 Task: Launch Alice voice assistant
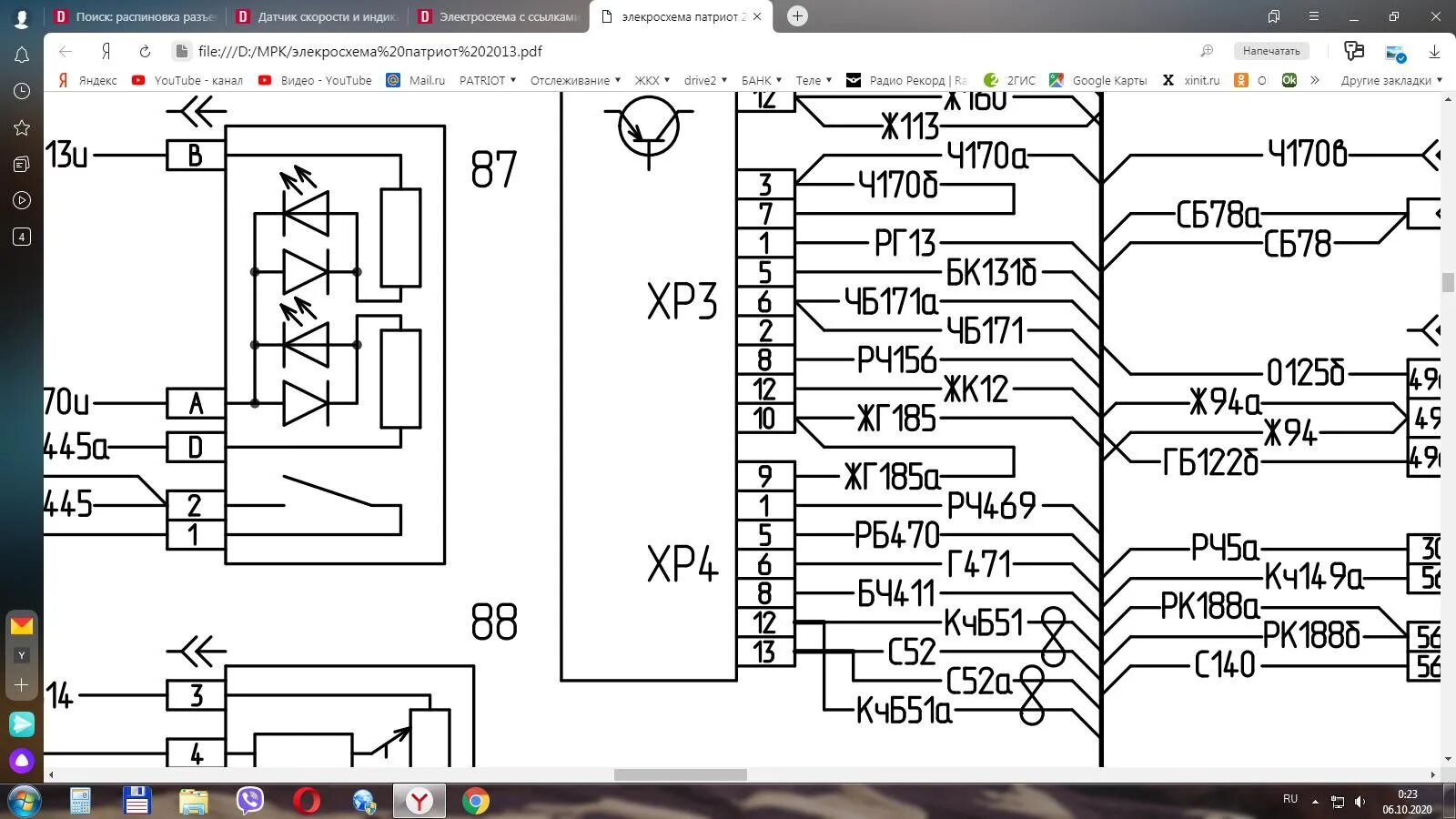click(22, 760)
